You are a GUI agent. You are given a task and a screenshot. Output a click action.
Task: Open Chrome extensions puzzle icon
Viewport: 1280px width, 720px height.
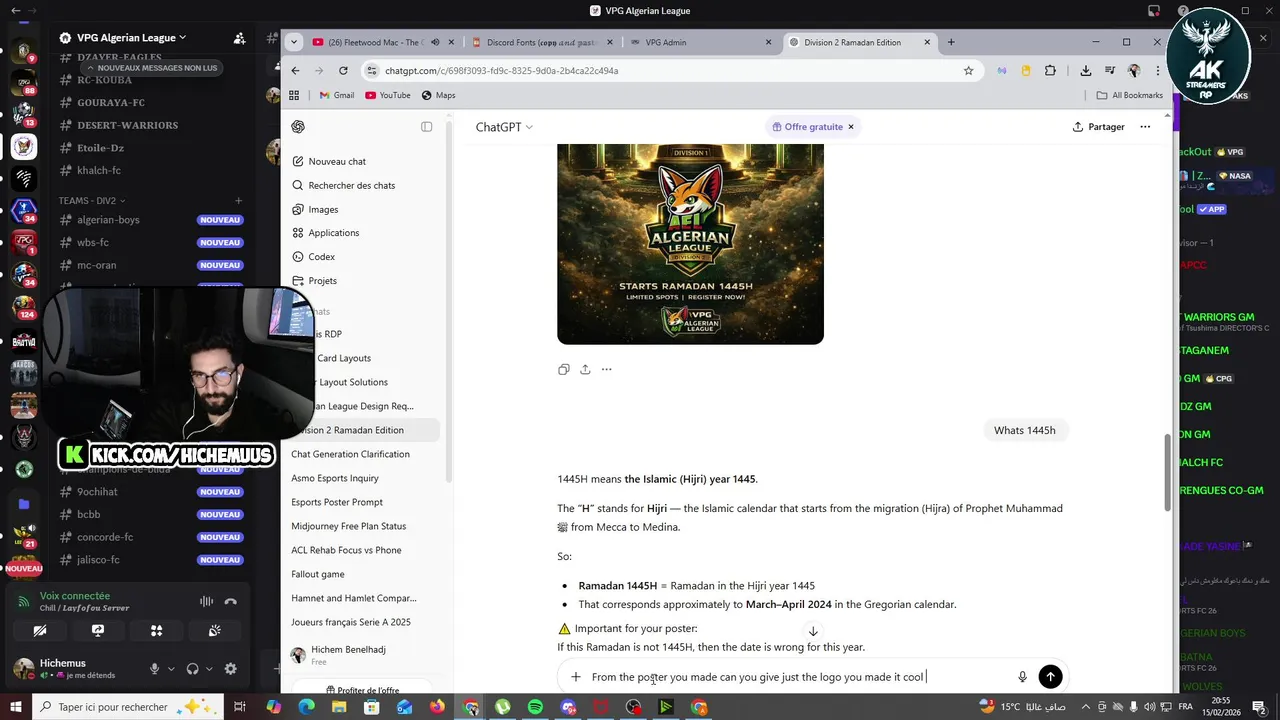(x=1050, y=71)
